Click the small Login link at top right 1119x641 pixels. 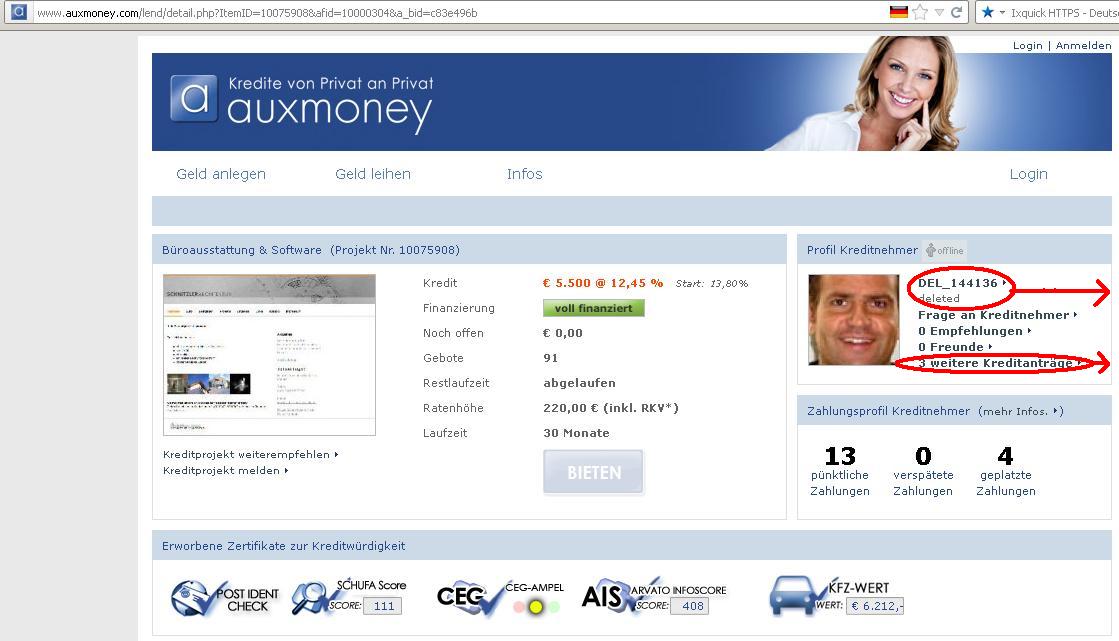[x=1028, y=45]
